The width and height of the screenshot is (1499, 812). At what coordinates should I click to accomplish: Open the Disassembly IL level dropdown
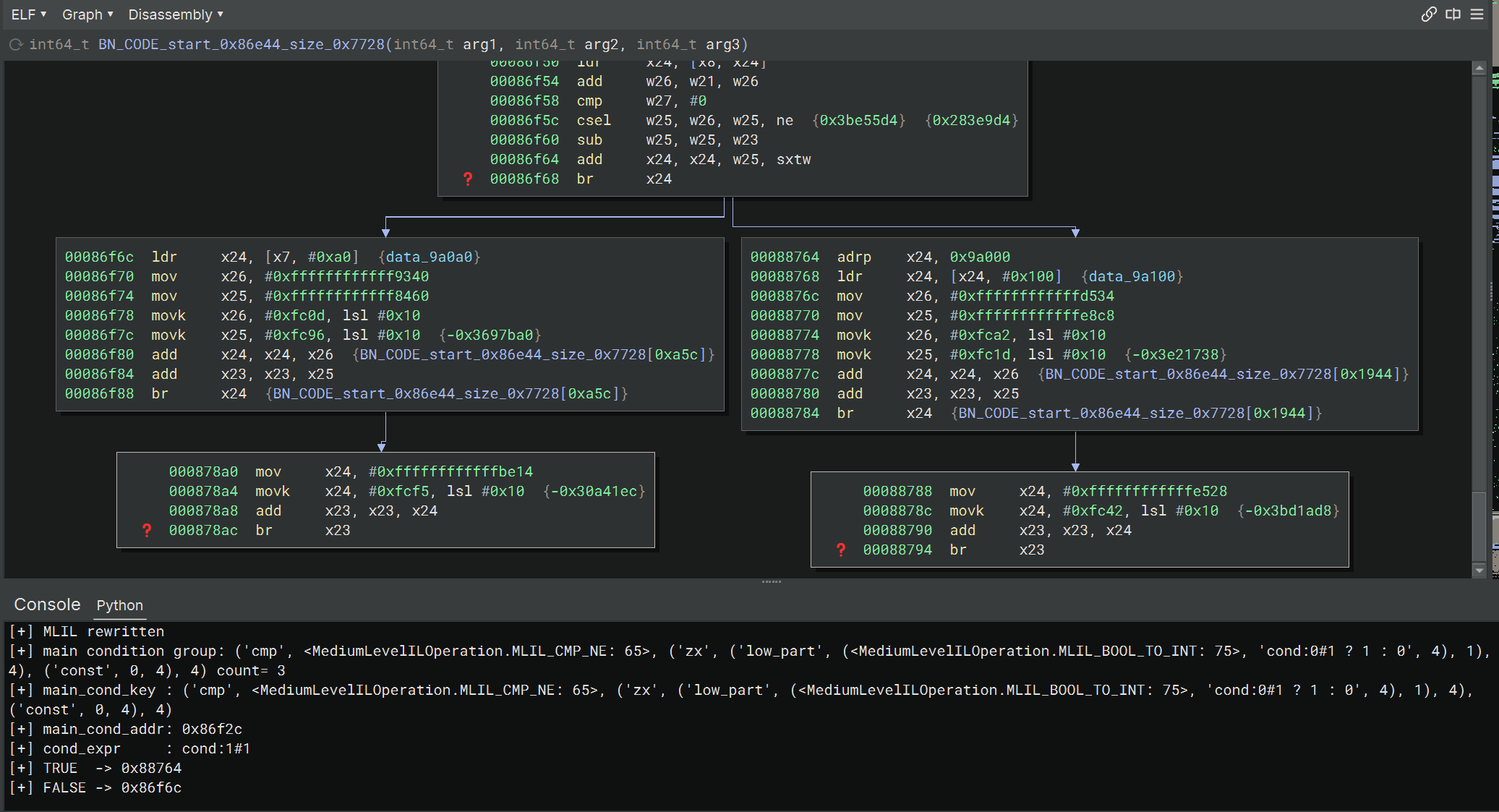[176, 14]
